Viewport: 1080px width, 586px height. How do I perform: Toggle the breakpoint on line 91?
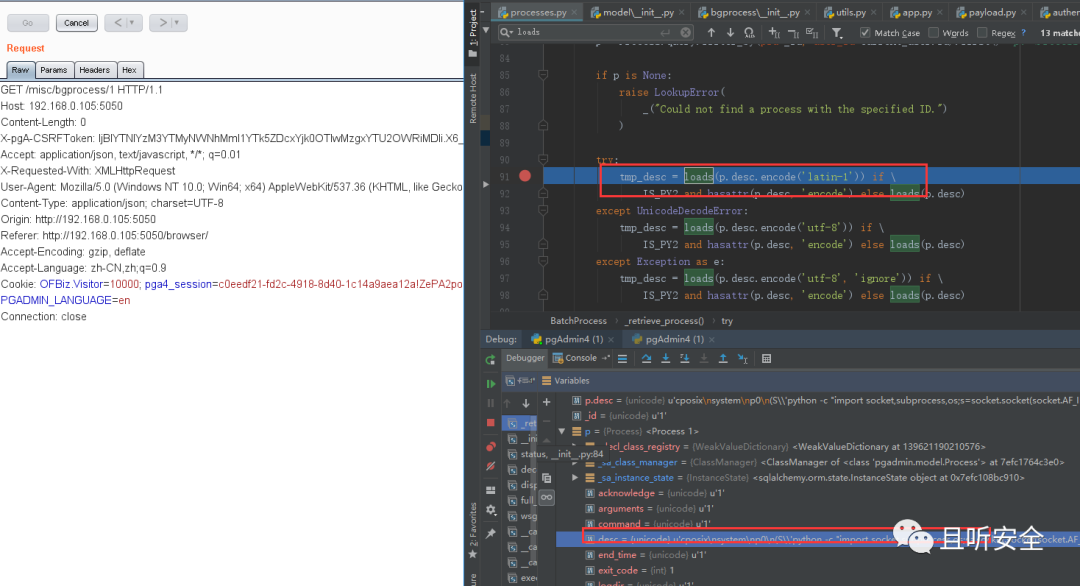click(x=525, y=176)
